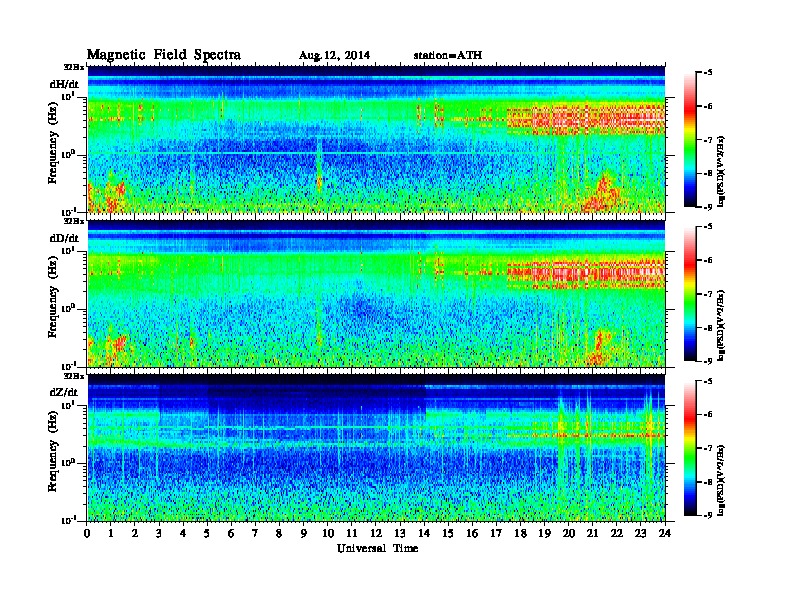The image size is (792, 612).
Task: Click hour label "16" on the Universal Time axis
Action: pos(472,534)
